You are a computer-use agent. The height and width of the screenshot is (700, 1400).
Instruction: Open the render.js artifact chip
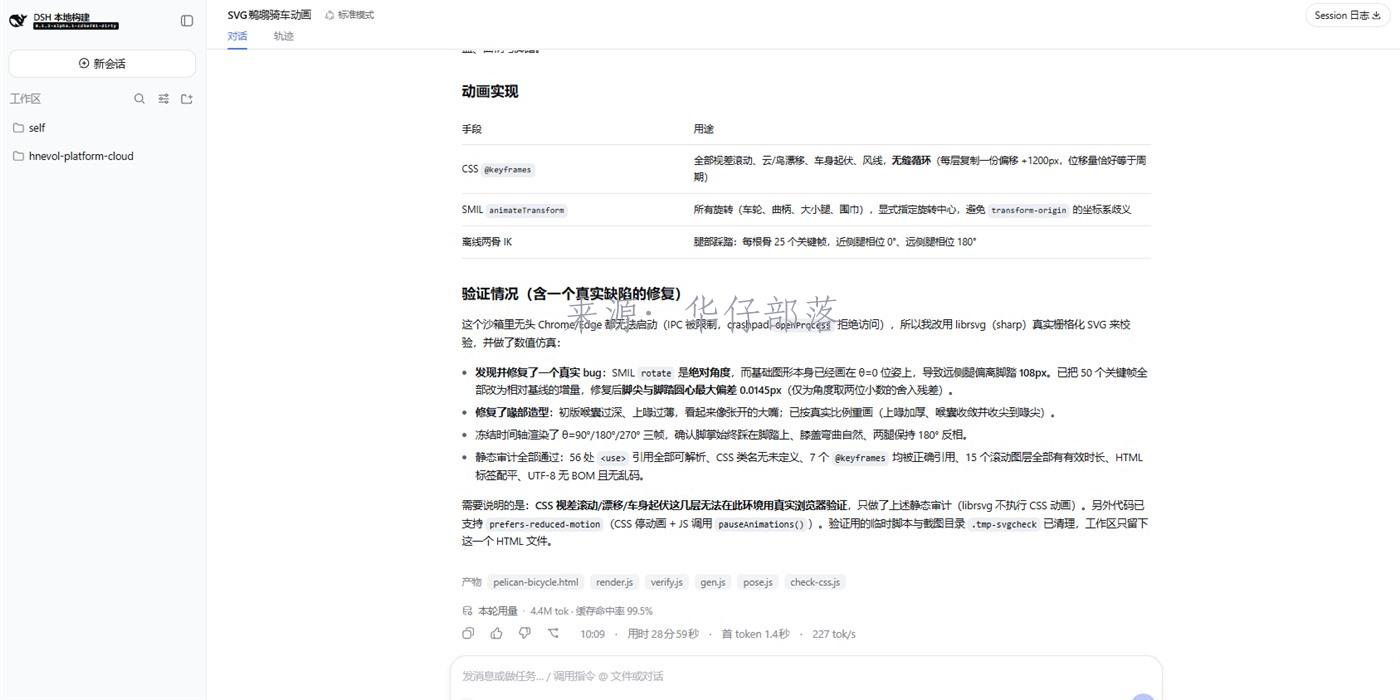[x=614, y=582]
